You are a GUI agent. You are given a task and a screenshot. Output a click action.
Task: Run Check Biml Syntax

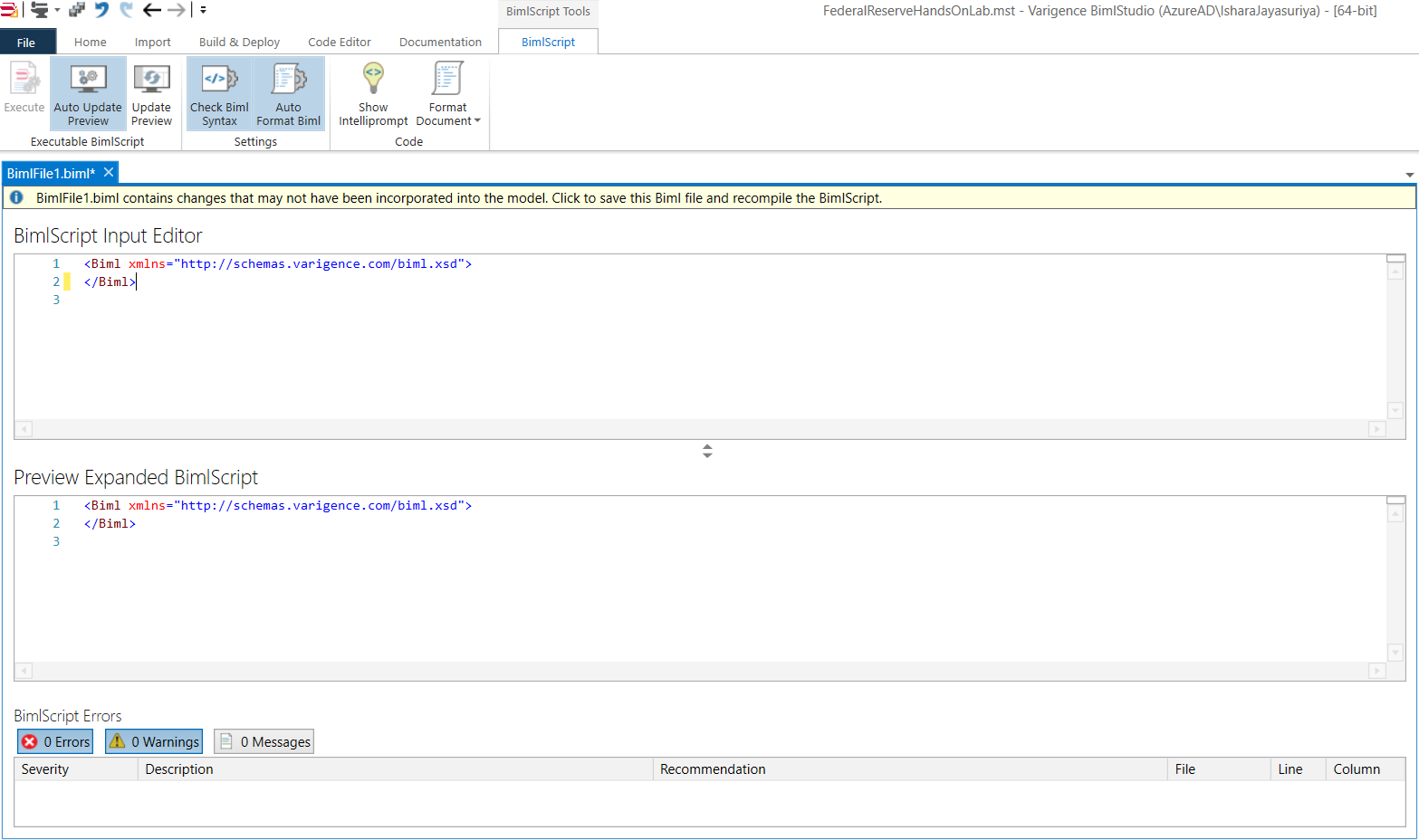point(218,93)
